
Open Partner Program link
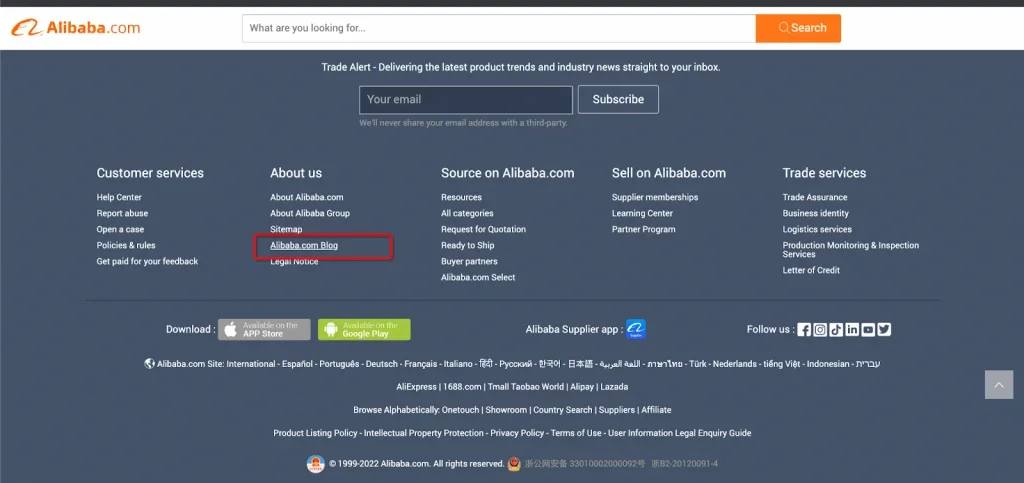click(643, 229)
